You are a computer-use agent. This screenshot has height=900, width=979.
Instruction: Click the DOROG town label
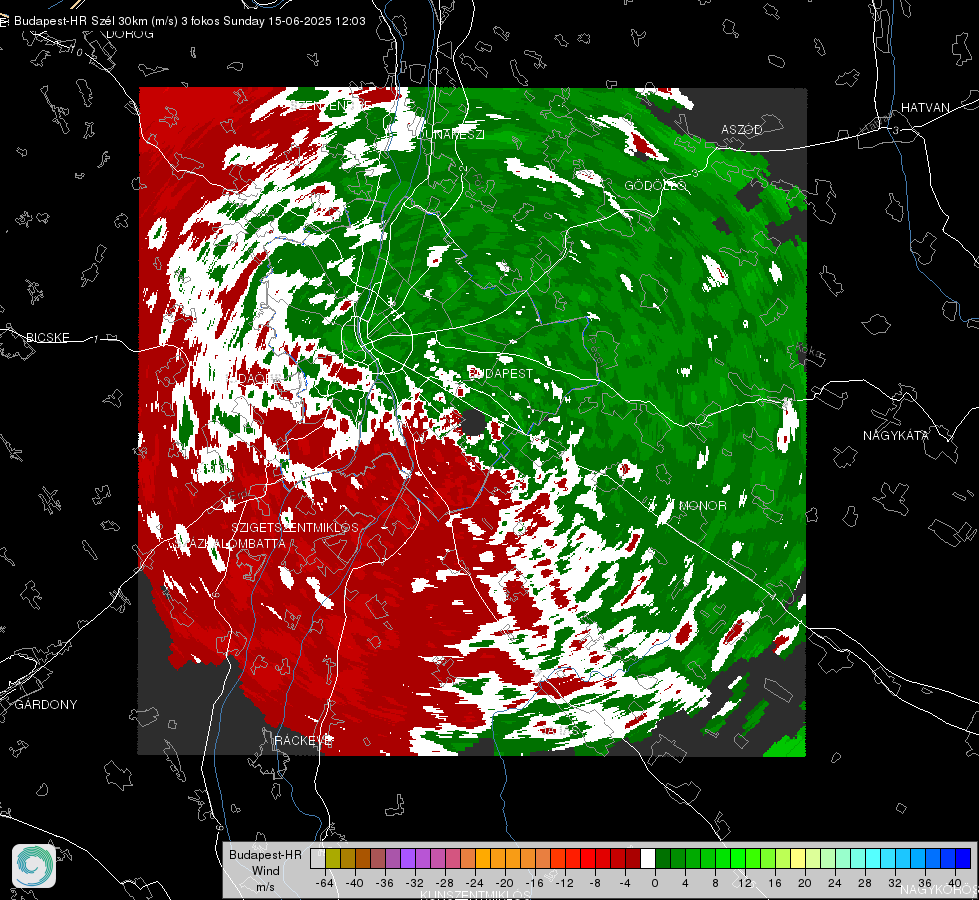[x=130, y=34]
